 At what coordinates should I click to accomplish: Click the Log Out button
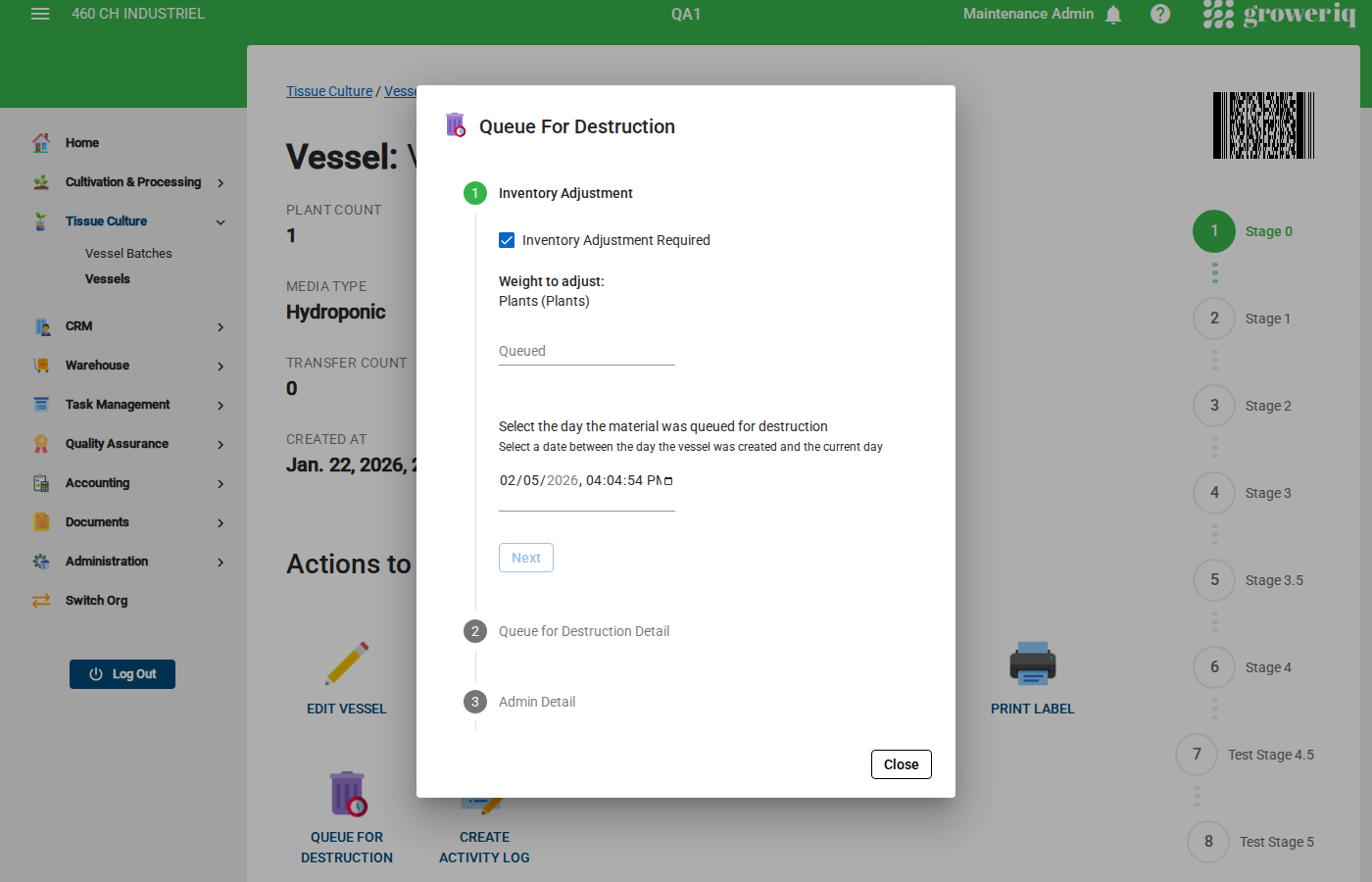click(122, 673)
